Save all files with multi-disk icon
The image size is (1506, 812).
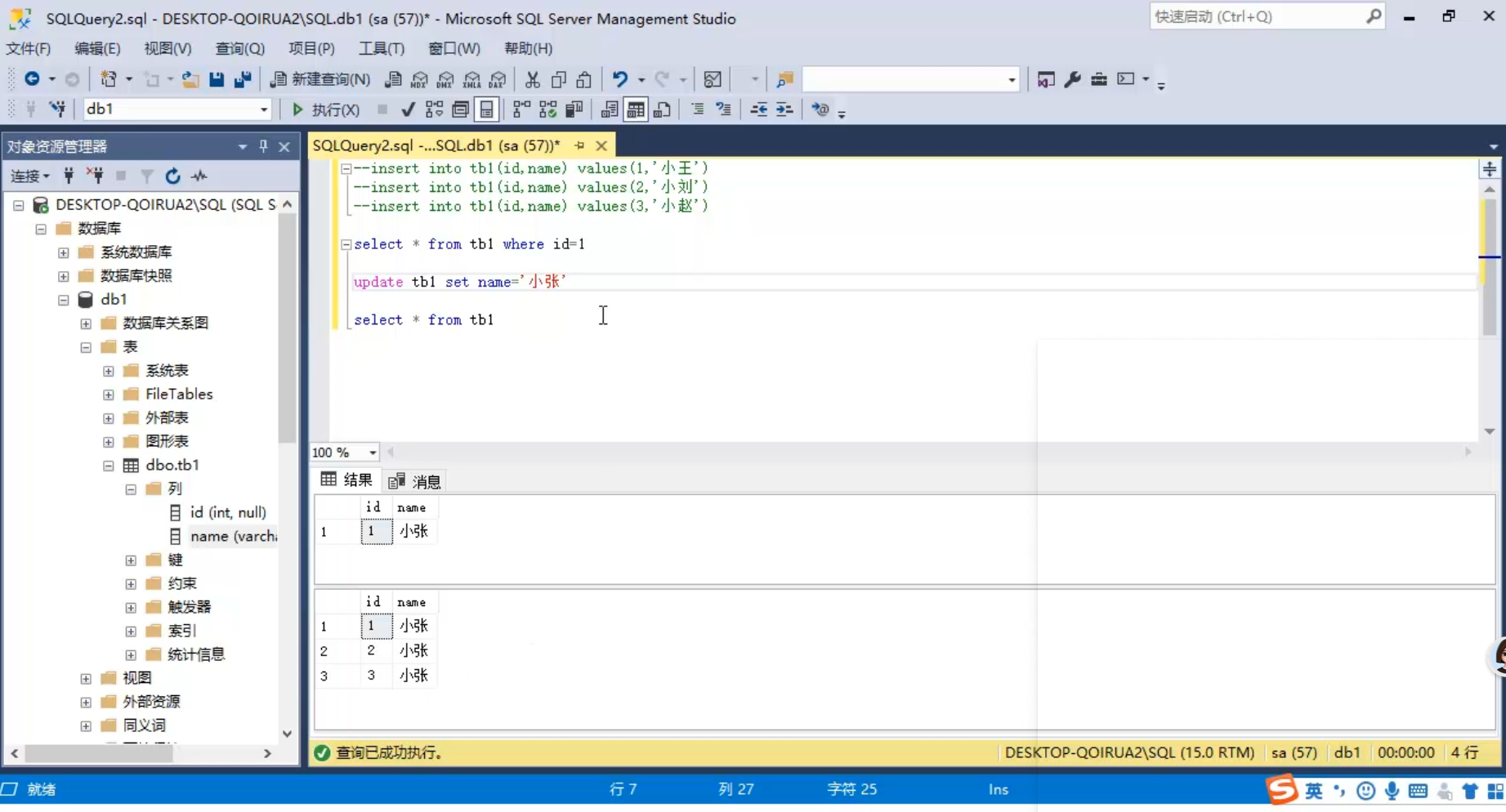243,79
